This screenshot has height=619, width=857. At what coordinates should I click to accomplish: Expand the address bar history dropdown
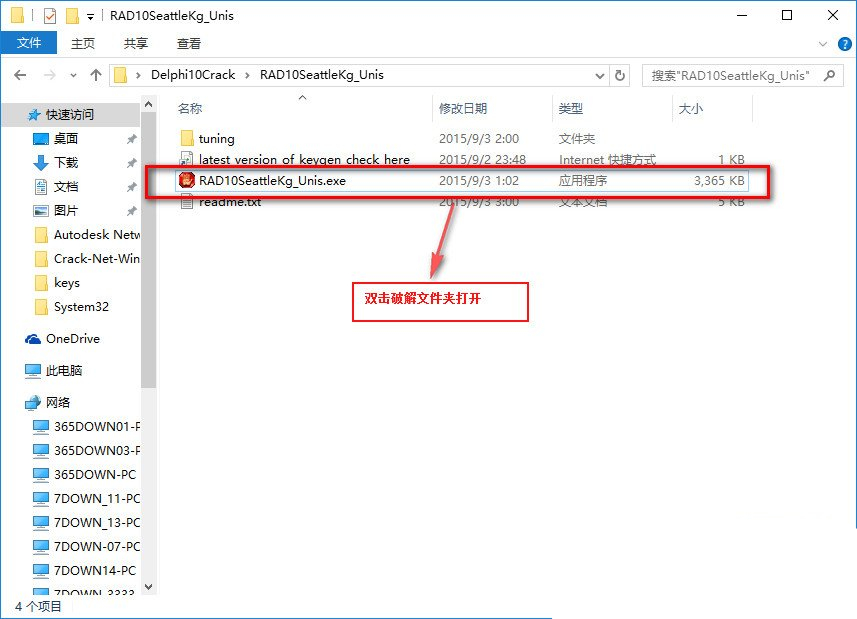[x=600, y=75]
